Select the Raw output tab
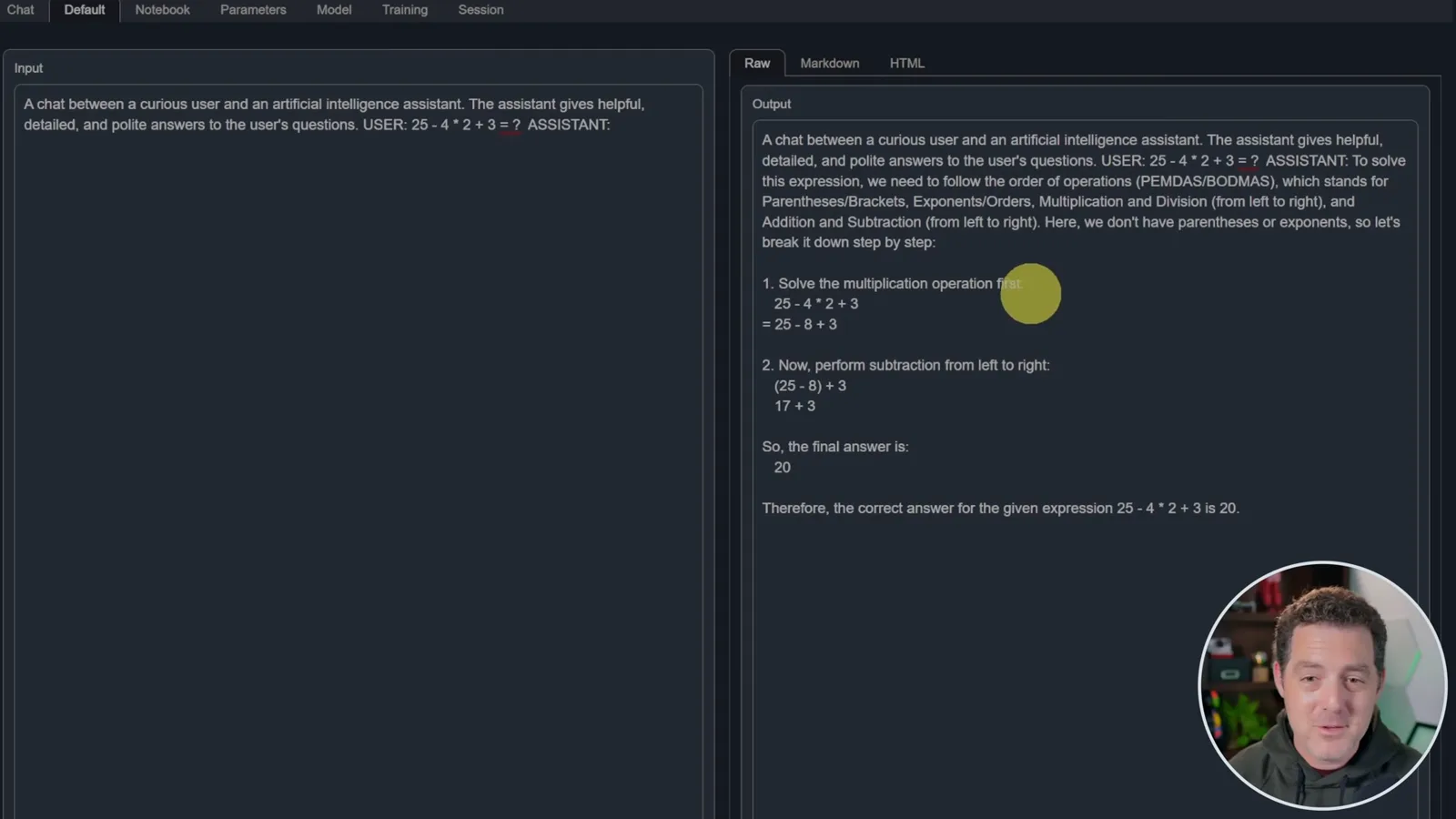 (x=757, y=63)
